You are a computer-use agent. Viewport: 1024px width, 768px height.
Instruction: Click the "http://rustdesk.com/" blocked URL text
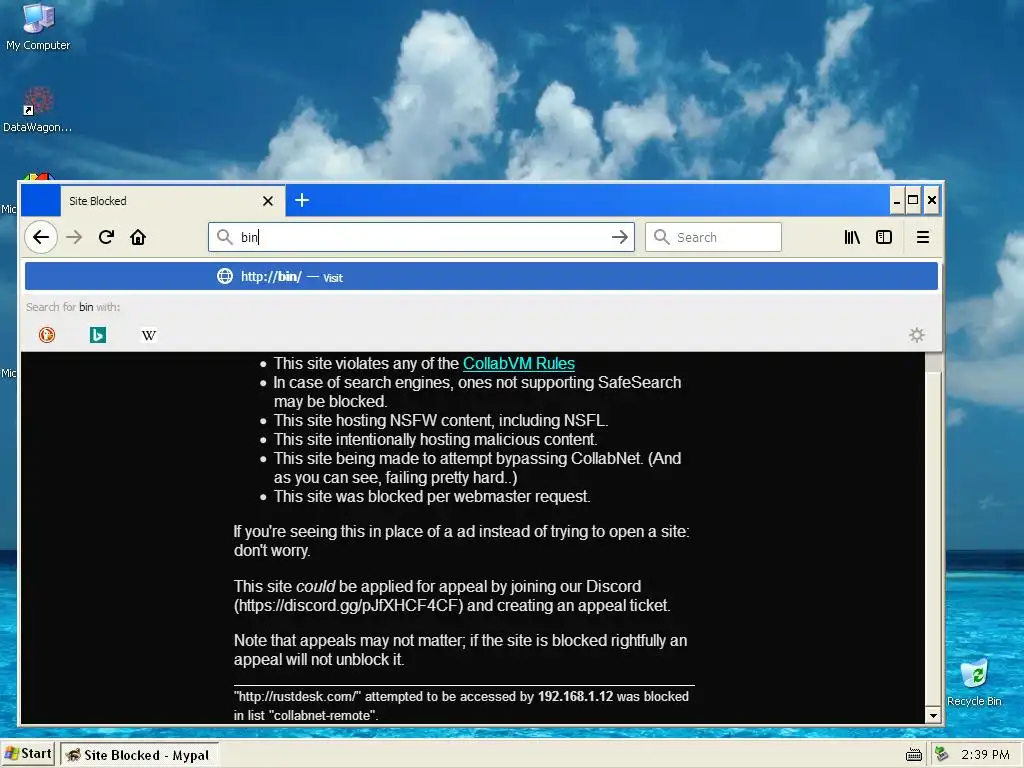[x=297, y=696]
